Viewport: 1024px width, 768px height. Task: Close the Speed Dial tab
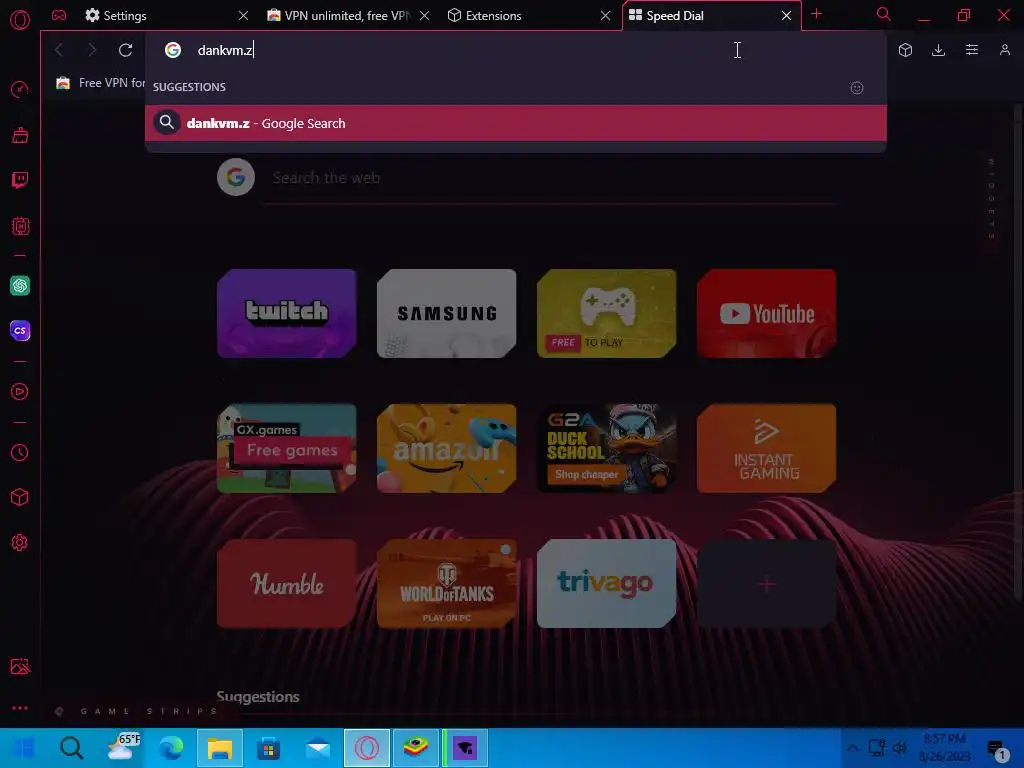[786, 15]
